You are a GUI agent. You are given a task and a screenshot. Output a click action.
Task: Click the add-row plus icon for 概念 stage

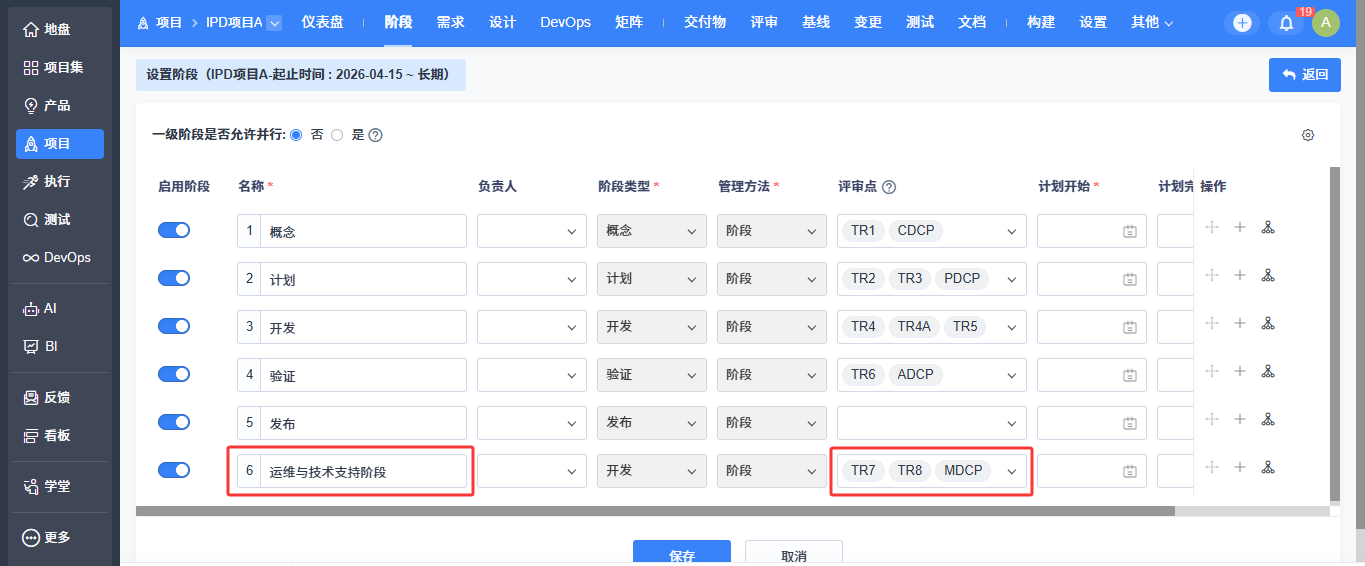pyautogui.click(x=1240, y=227)
